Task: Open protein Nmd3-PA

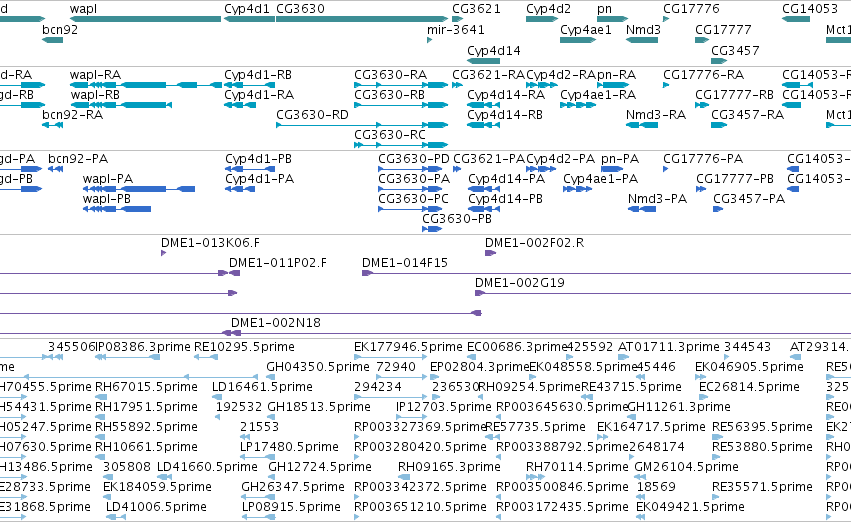Action: [657, 199]
